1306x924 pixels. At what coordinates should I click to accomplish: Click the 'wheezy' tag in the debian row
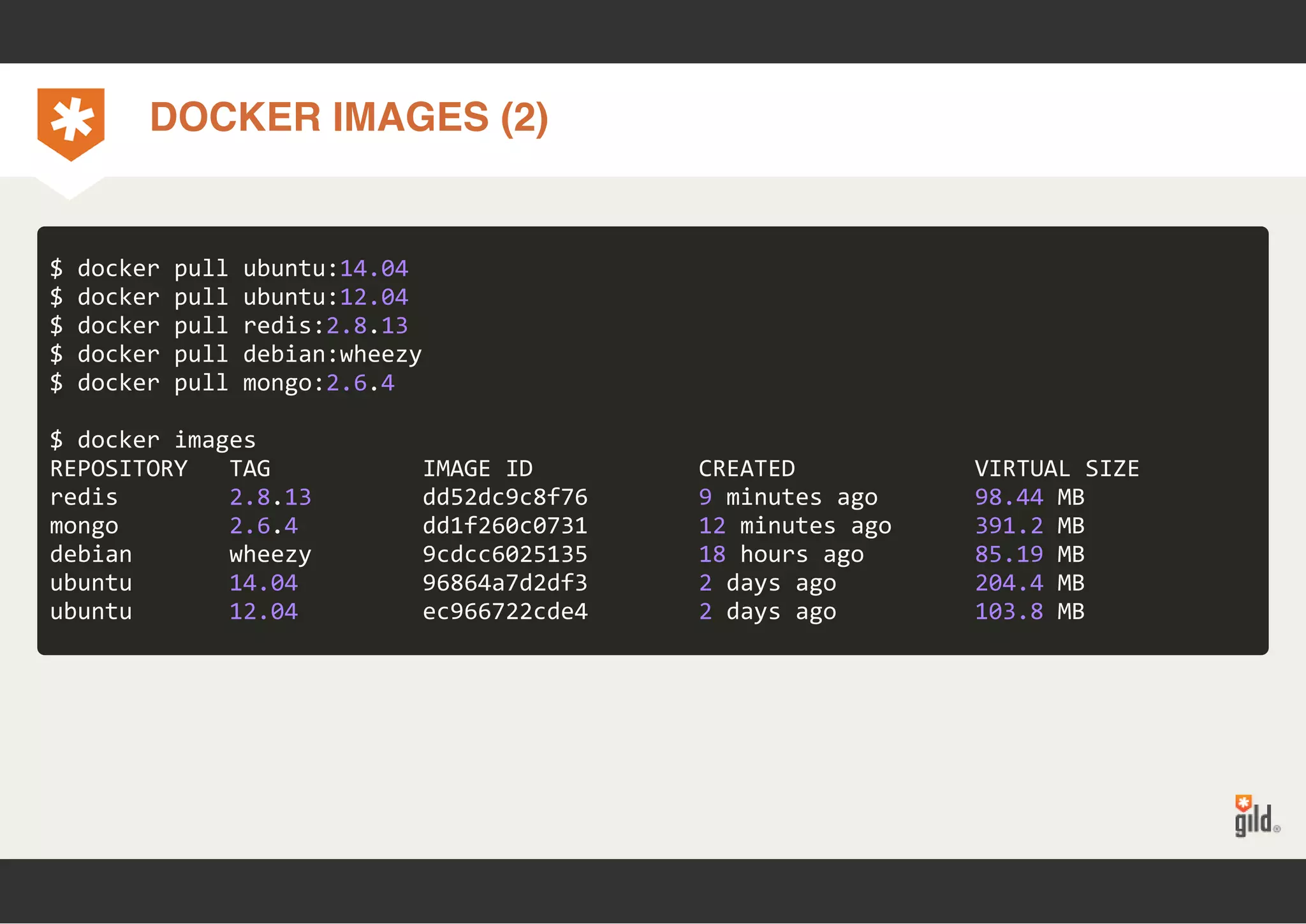click(x=270, y=555)
